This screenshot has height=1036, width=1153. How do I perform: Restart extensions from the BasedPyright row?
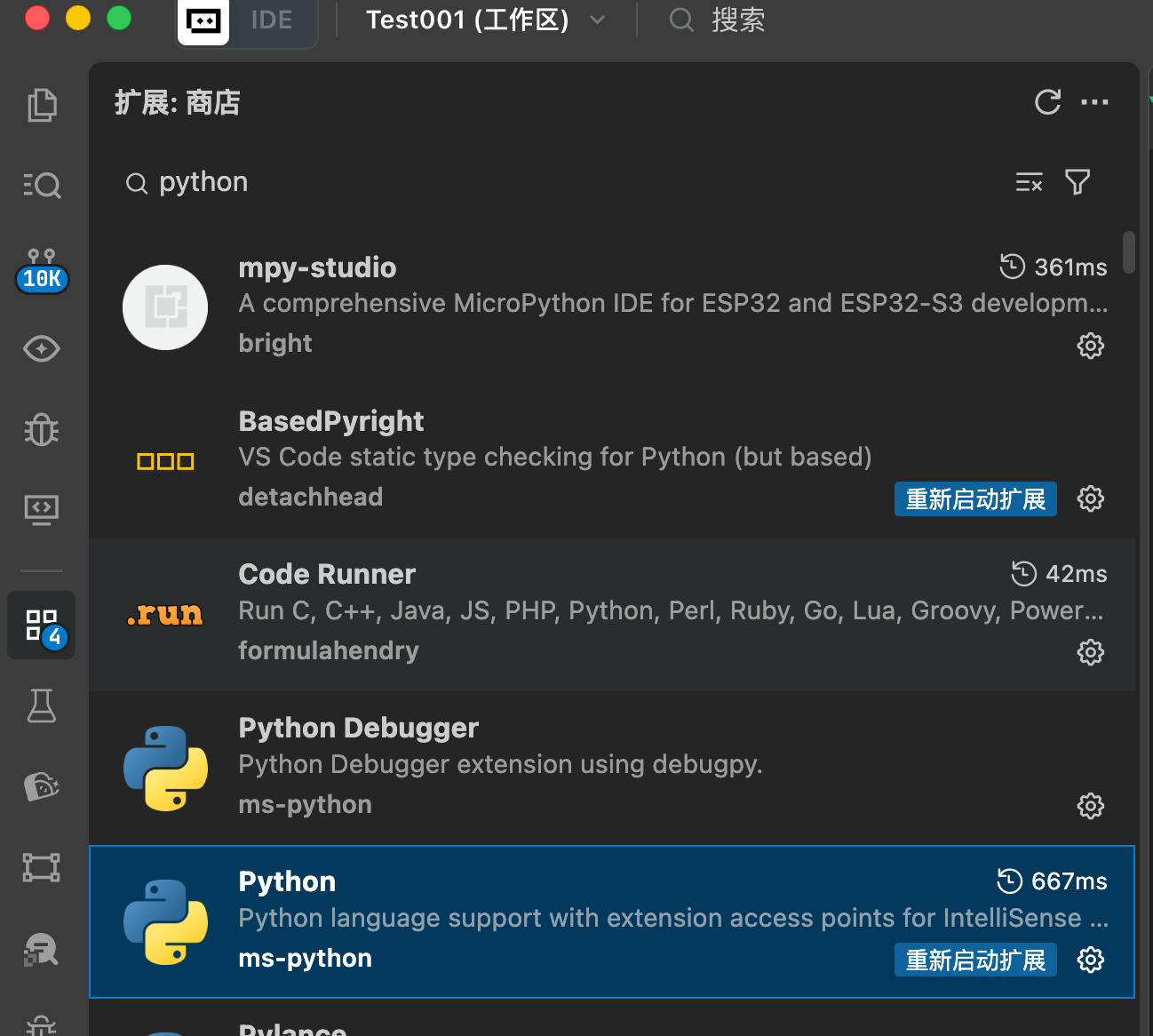pyautogui.click(x=975, y=499)
